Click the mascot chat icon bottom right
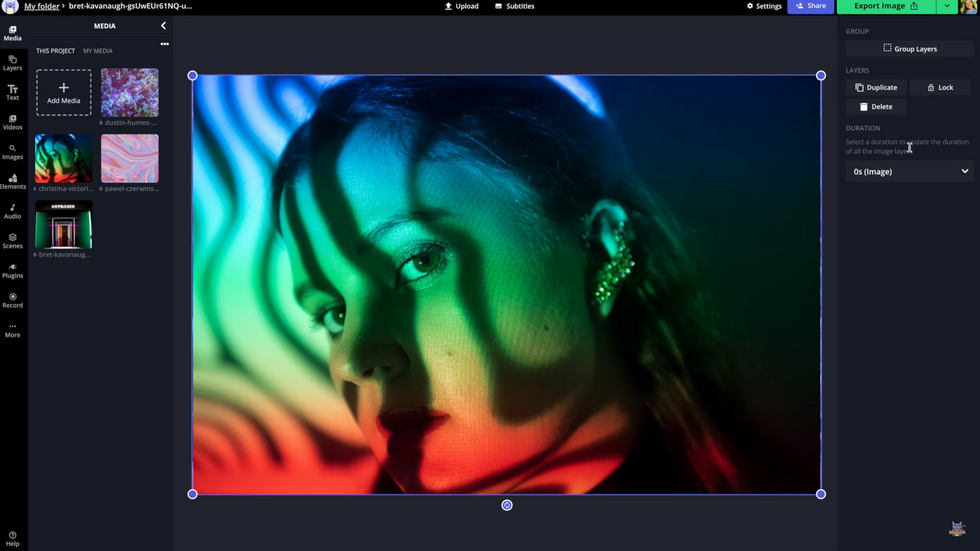980x551 pixels. tap(957, 529)
